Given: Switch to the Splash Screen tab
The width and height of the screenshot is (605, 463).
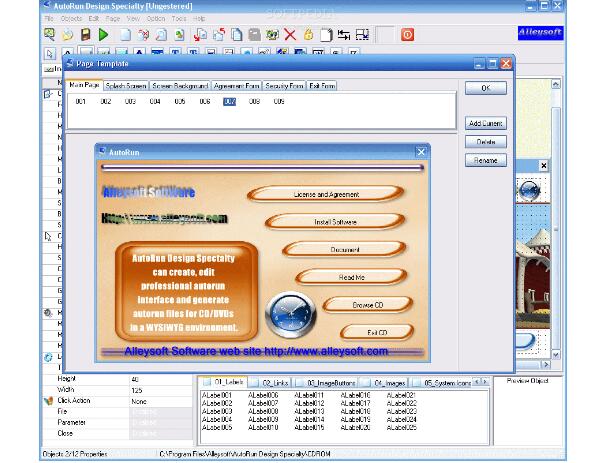Looking at the screenshot, I should pos(127,86).
